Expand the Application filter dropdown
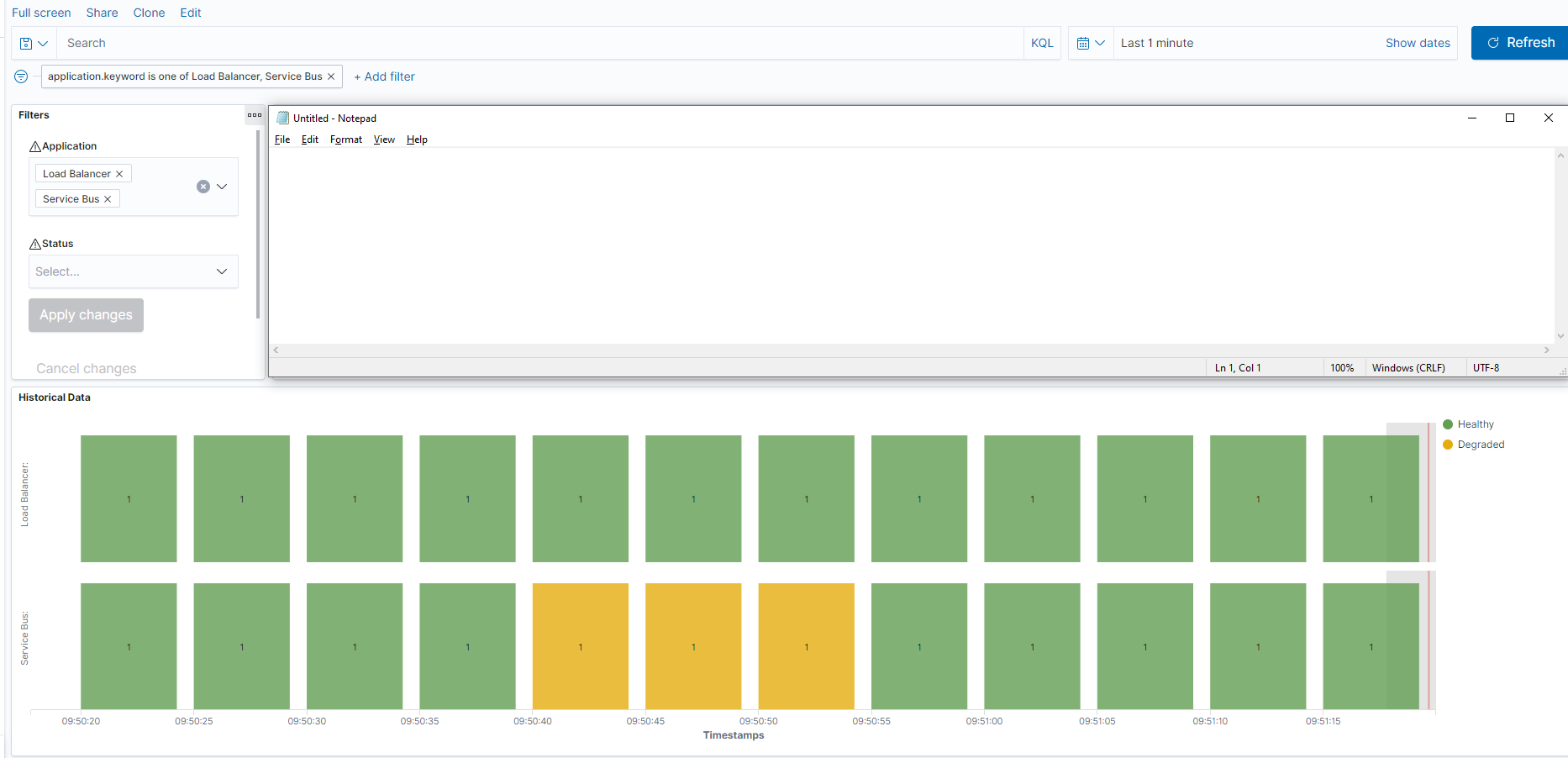The width and height of the screenshot is (1568, 758). [x=222, y=187]
